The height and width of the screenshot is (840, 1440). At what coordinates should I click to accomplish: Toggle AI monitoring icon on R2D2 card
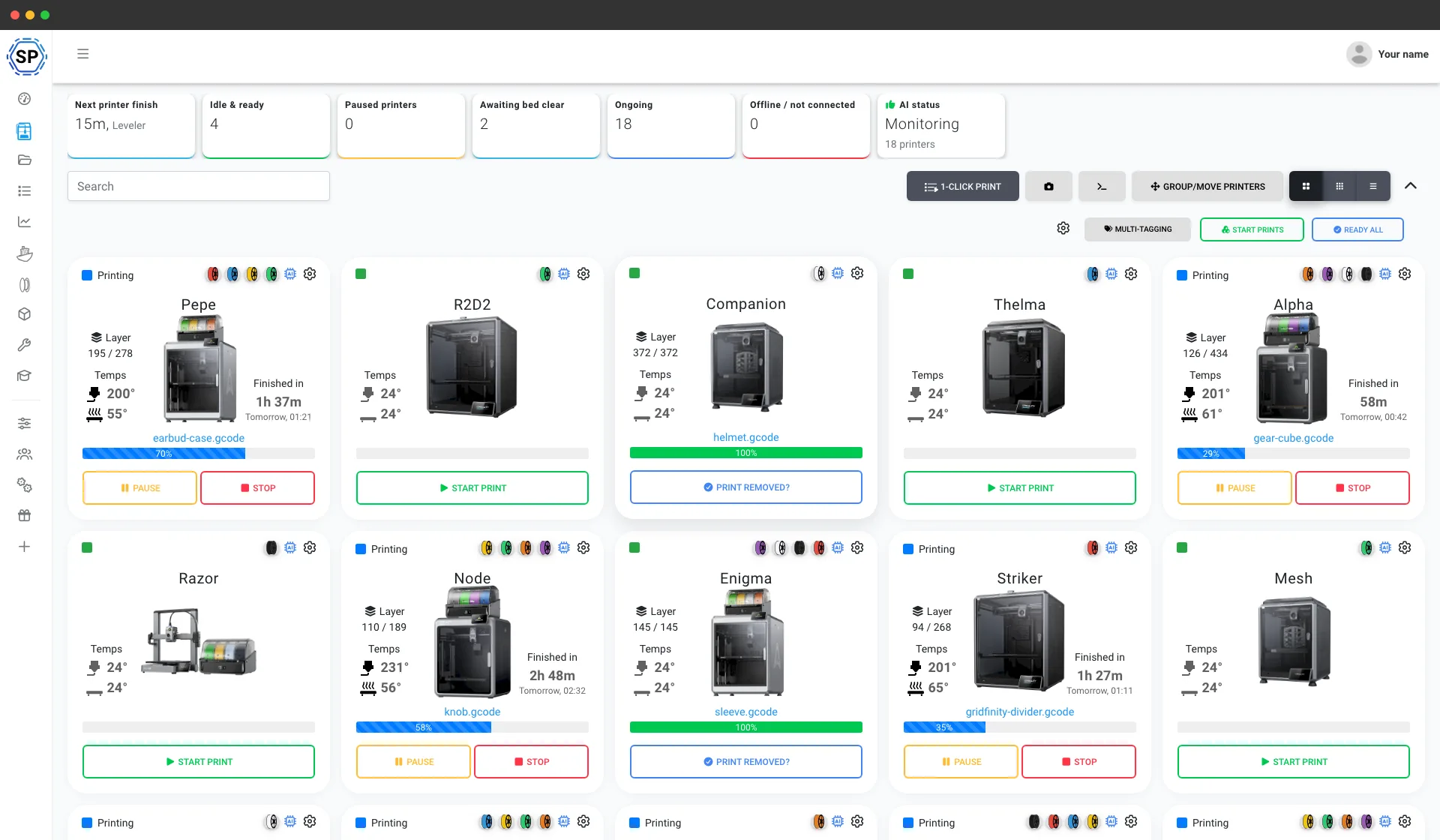tap(564, 274)
